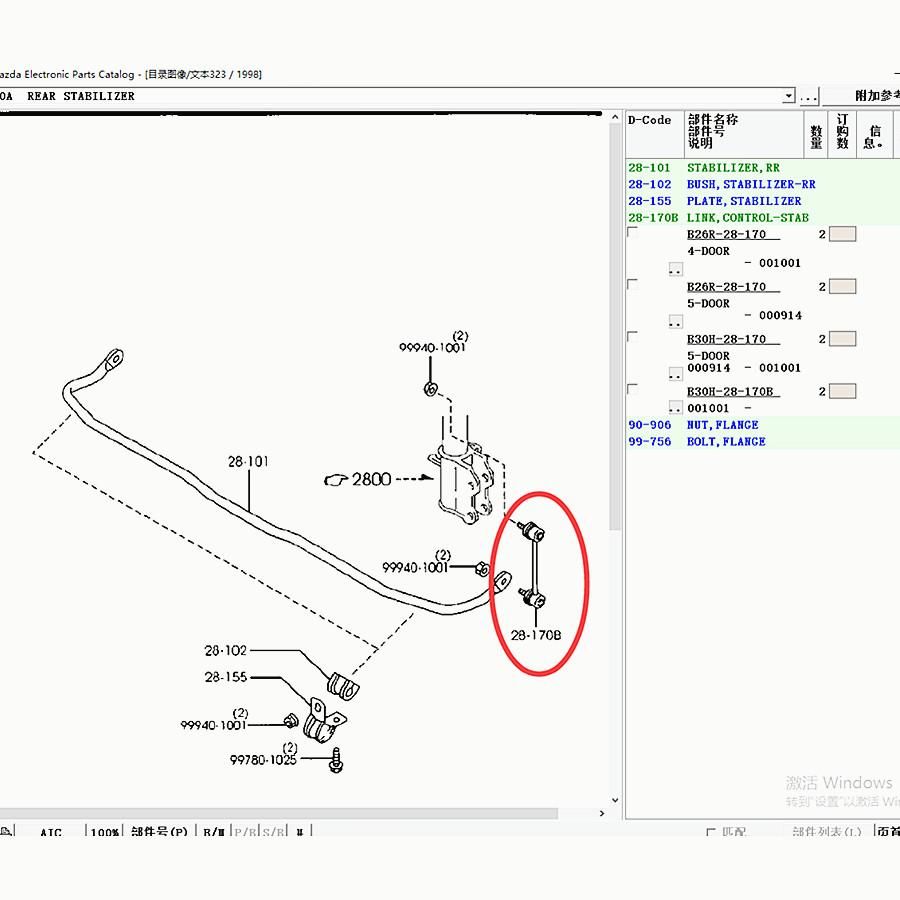Click the diagram's vertical scrollbar
The image size is (900, 900).
tap(616, 400)
